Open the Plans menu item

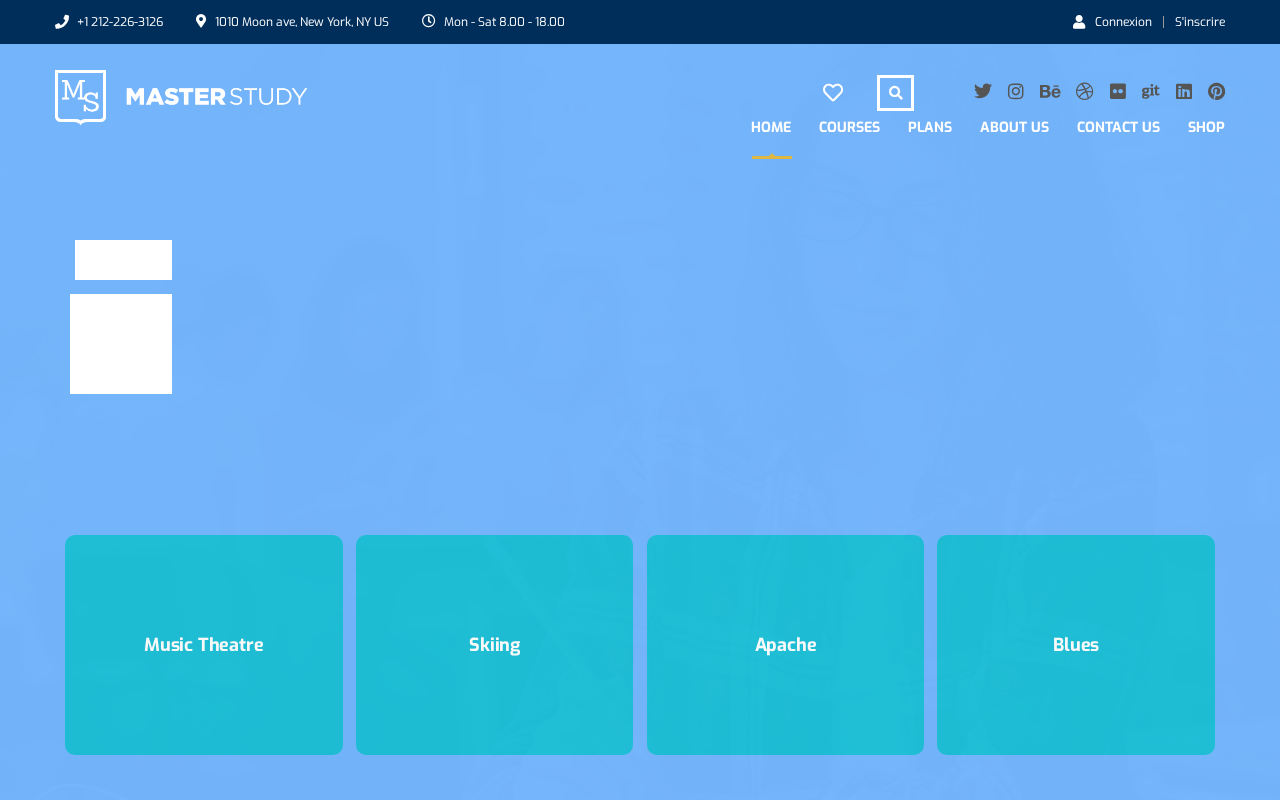[x=930, y=127]
